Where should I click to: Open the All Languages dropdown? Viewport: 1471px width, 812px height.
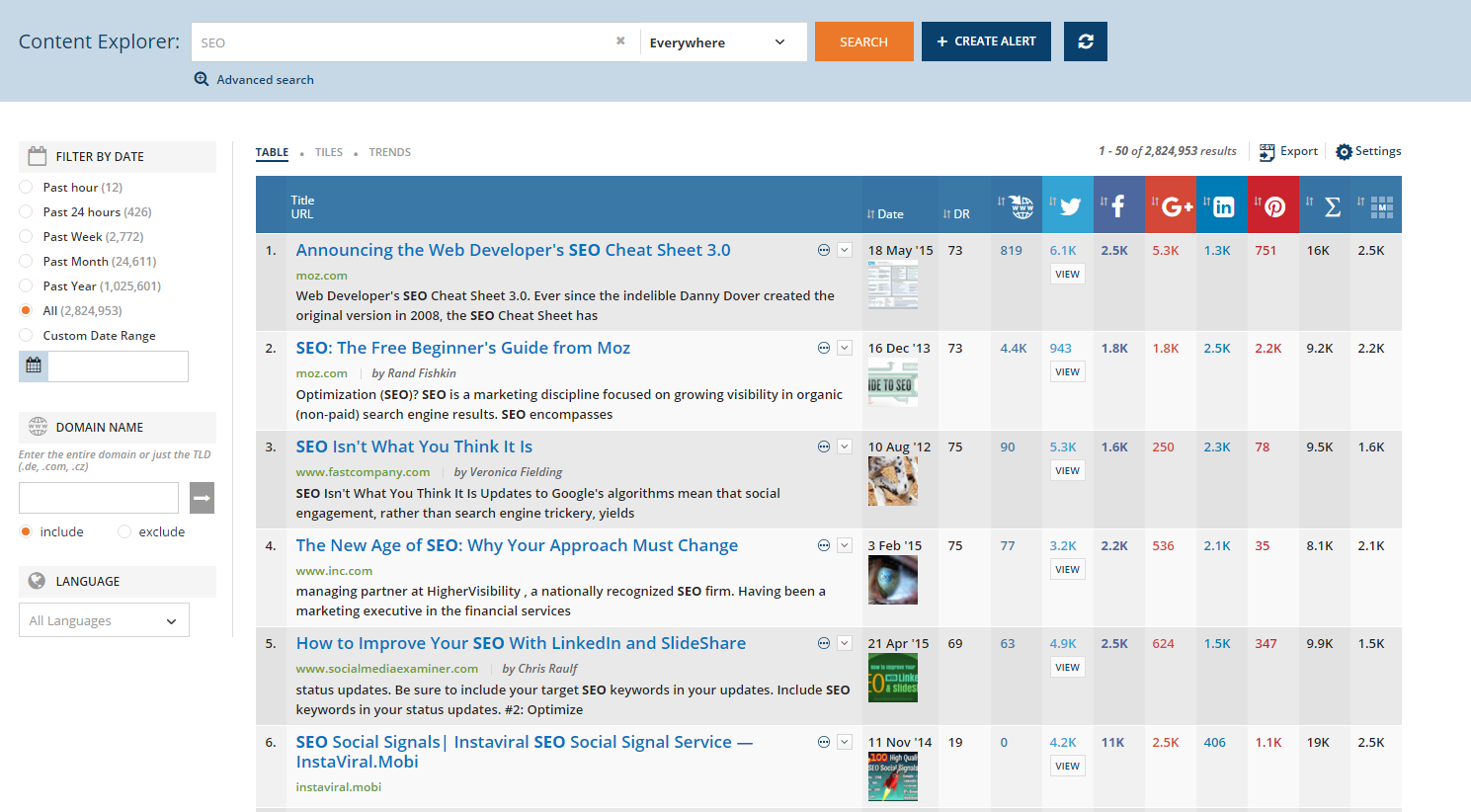104,620
